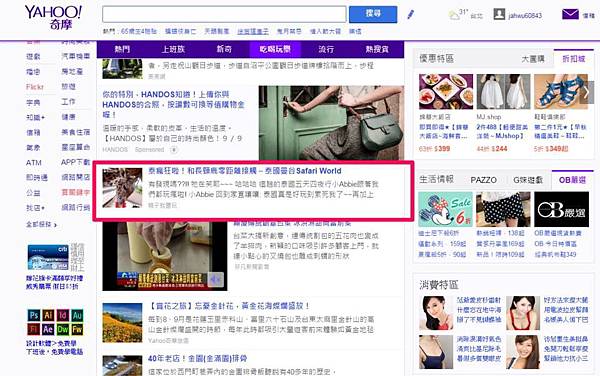Screen dimensions: 600x376
Task: Switch to the 新奇 tab
Action: point(224,49)
